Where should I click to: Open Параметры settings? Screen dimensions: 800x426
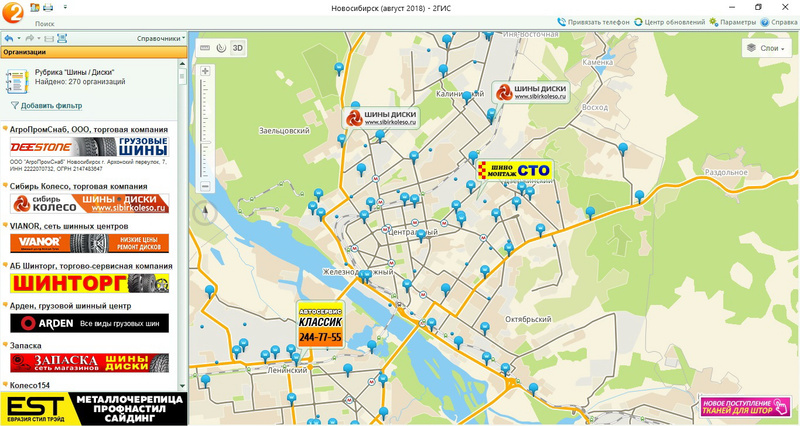[732, 22]
